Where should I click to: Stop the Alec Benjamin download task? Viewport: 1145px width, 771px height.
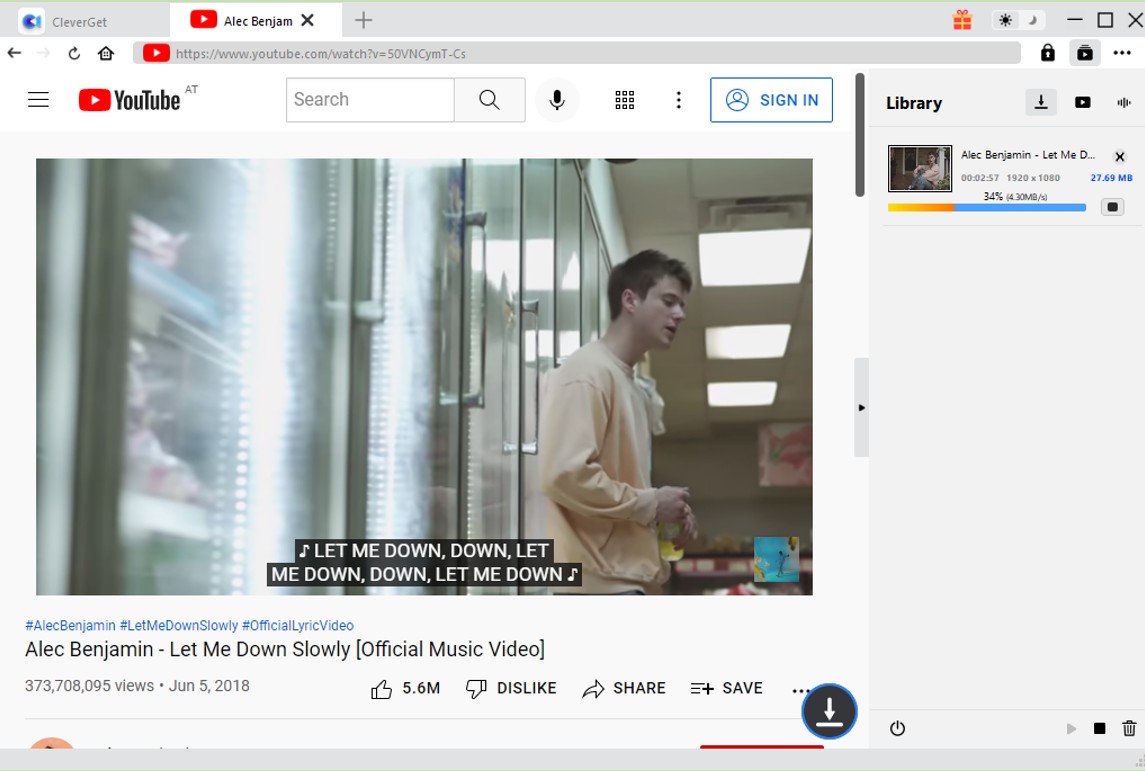click(x=1112, y=207)
